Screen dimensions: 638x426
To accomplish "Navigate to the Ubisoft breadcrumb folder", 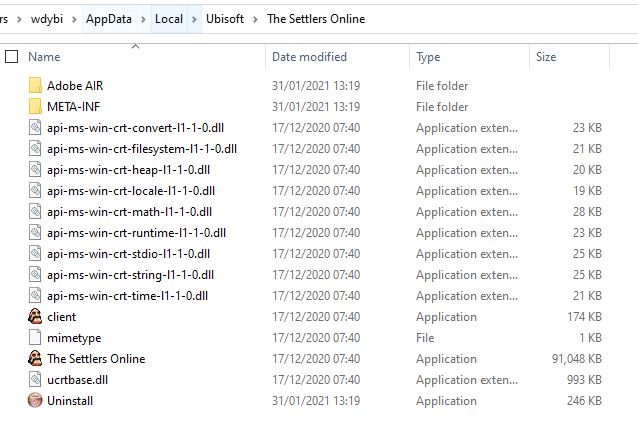I will coord(226,19).
